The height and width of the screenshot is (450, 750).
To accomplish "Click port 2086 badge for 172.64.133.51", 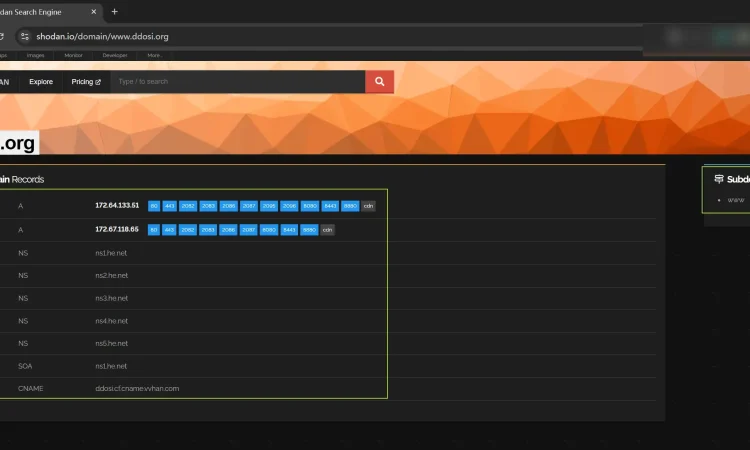I will (x=228, y=206).
